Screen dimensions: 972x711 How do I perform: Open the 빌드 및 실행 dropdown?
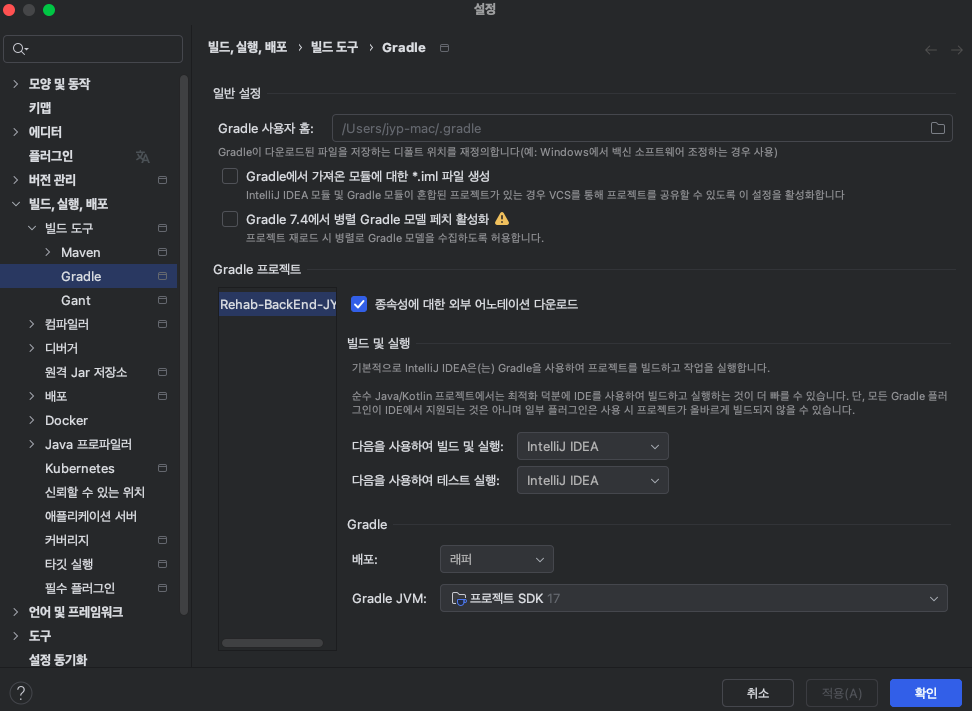click(593, 446)
